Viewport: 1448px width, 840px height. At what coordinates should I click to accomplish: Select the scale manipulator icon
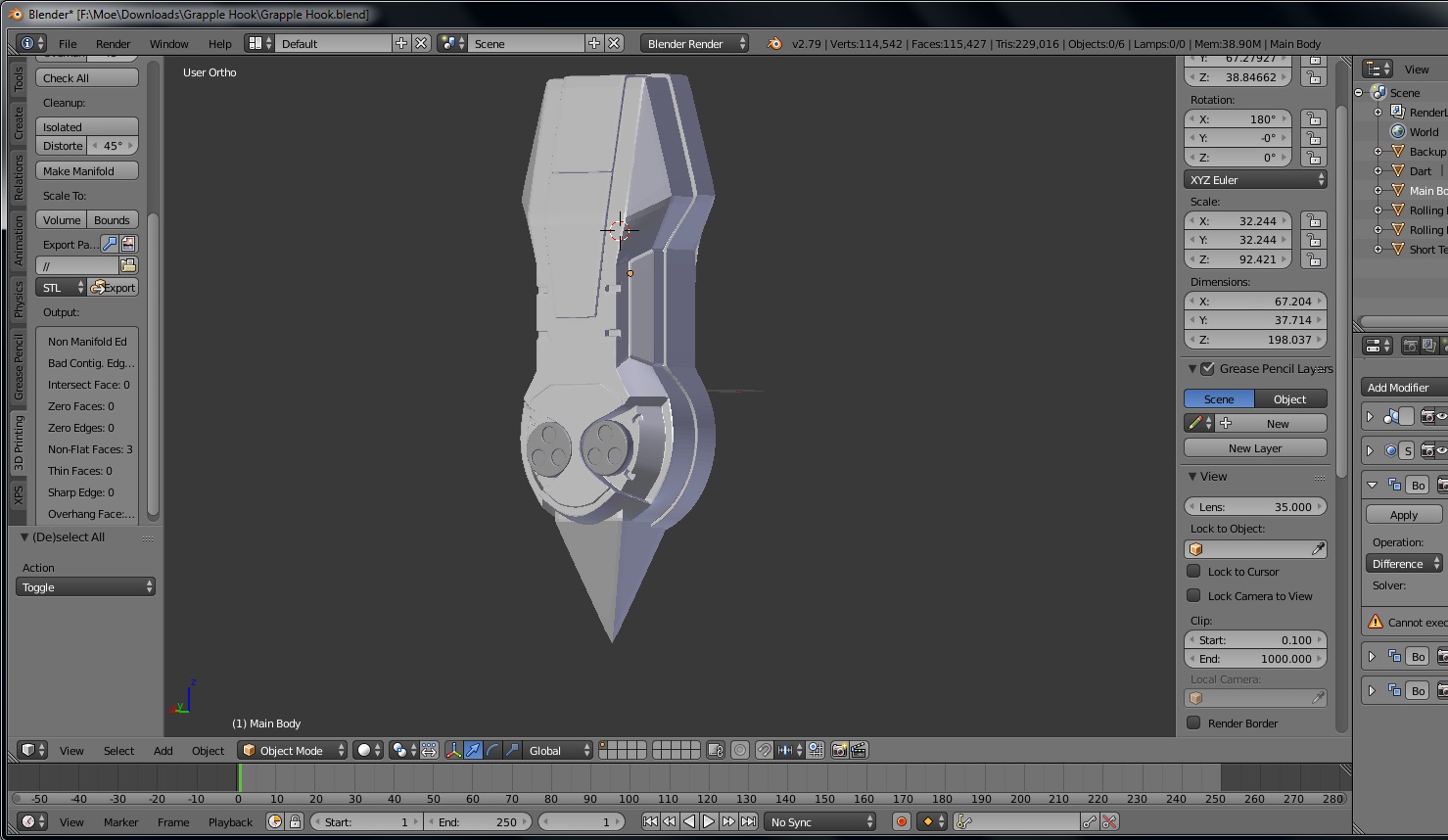click(512, 750)
